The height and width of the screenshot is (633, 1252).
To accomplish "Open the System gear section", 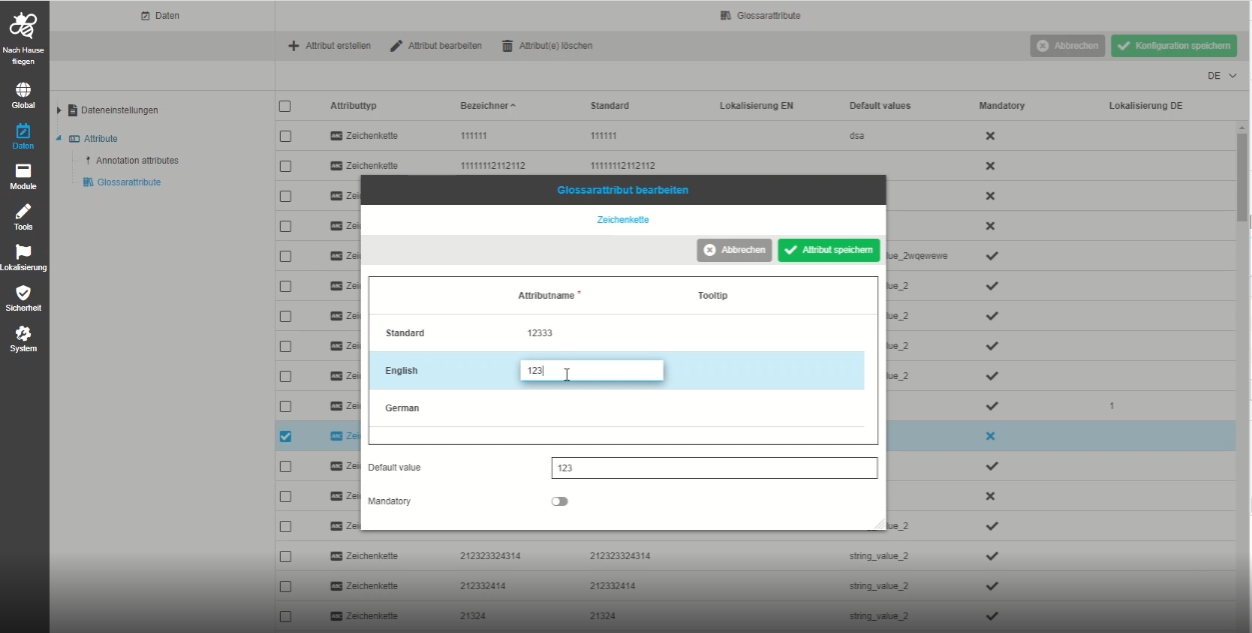I will click(23, 339).
